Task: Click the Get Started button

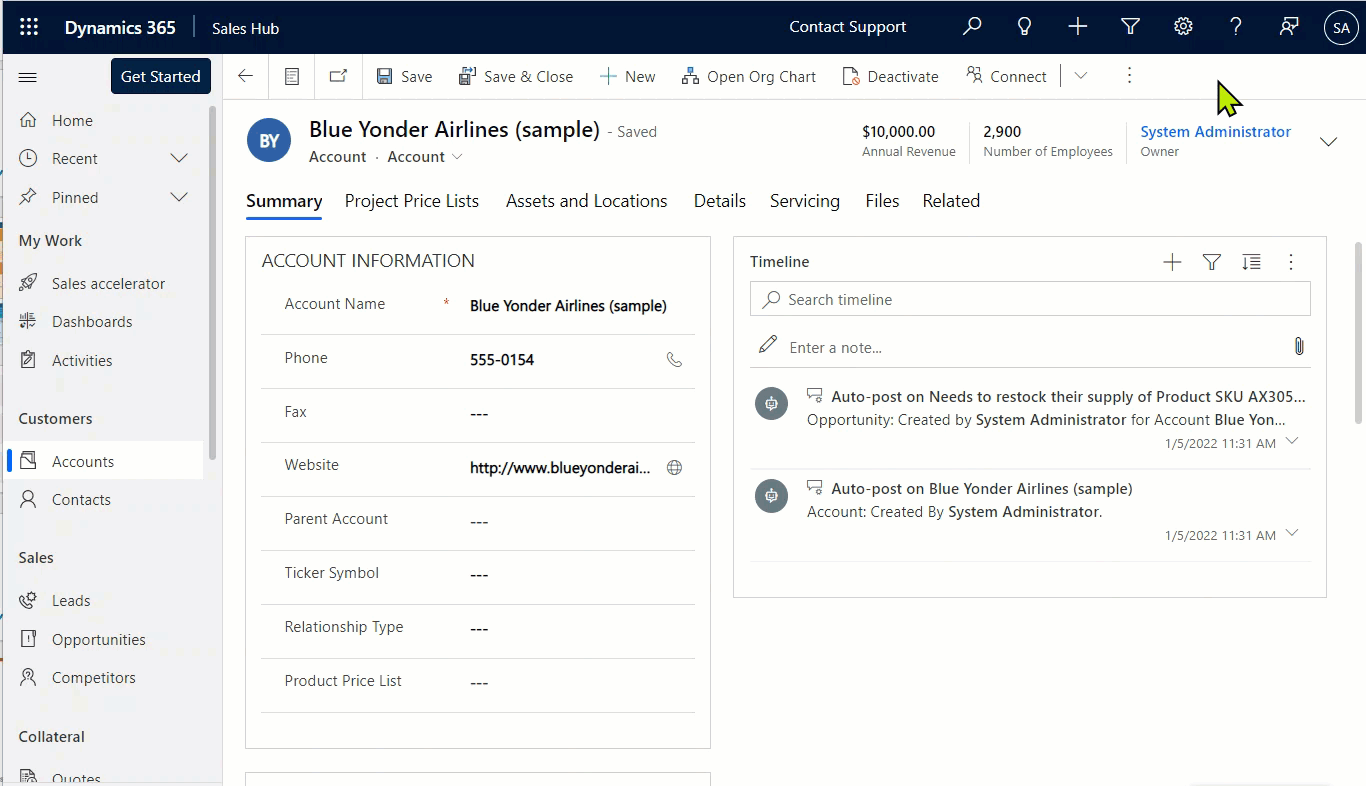Action: (x=160, y=76)
